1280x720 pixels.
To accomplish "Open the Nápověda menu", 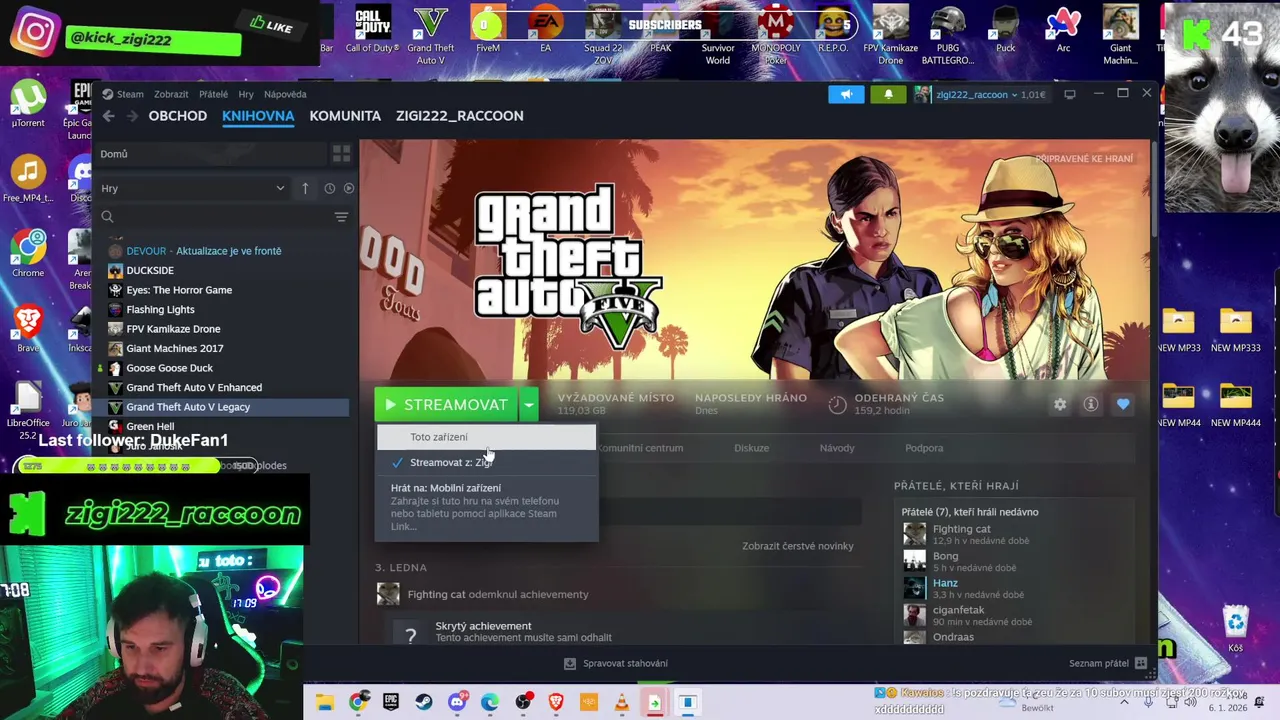I will pyautogui.click(x=285, y=94).
